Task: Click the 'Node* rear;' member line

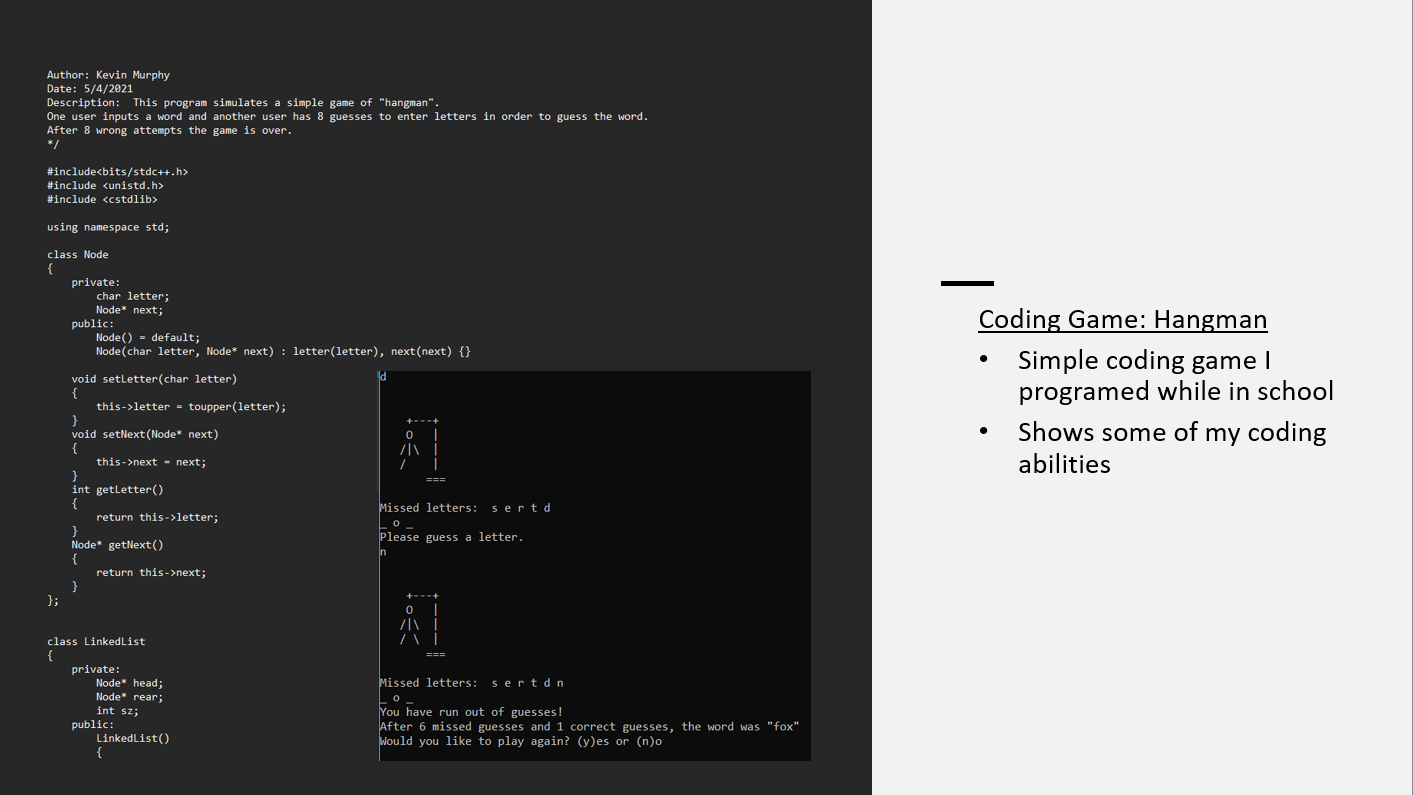Action: 130,697
